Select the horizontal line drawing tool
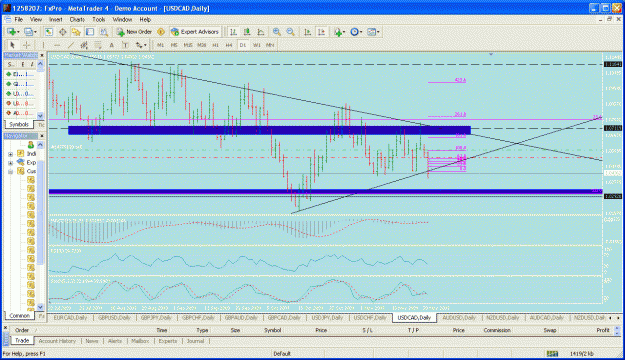 point(57,45)
